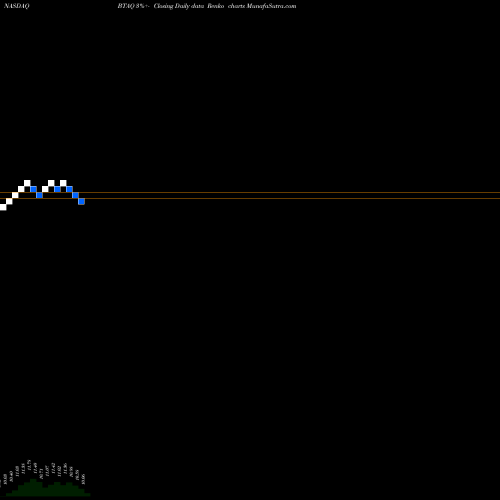Select the final blue Renko brick of the downtrend
Screen dimensions: 500x500
click(x=81, y=201)
